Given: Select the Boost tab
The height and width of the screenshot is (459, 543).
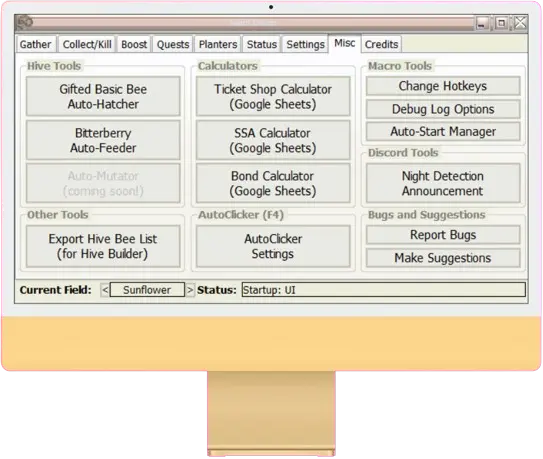Looking at the screenshot, I should tap(134, 44).
